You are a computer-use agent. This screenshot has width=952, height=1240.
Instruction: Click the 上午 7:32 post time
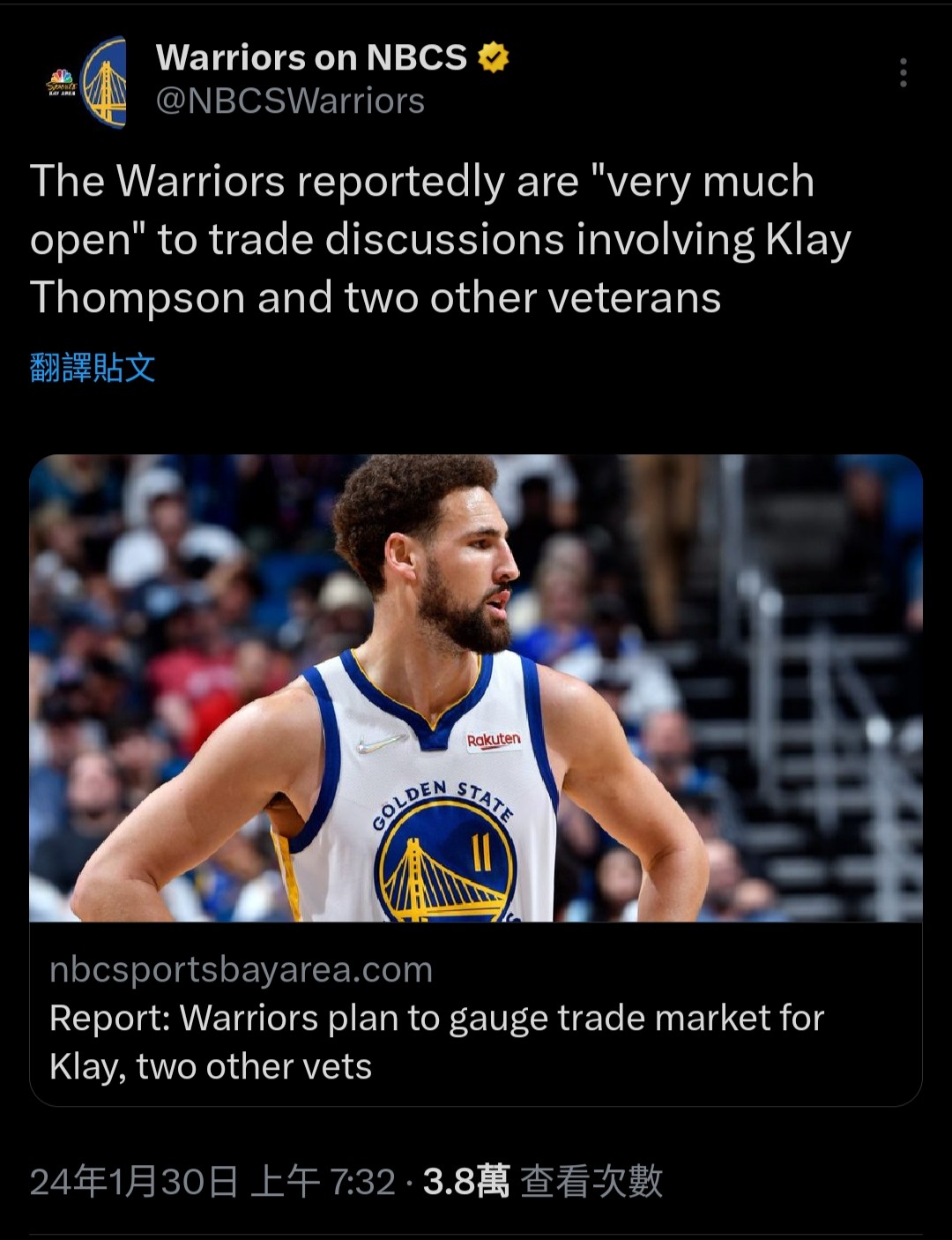click(323, 1182)
